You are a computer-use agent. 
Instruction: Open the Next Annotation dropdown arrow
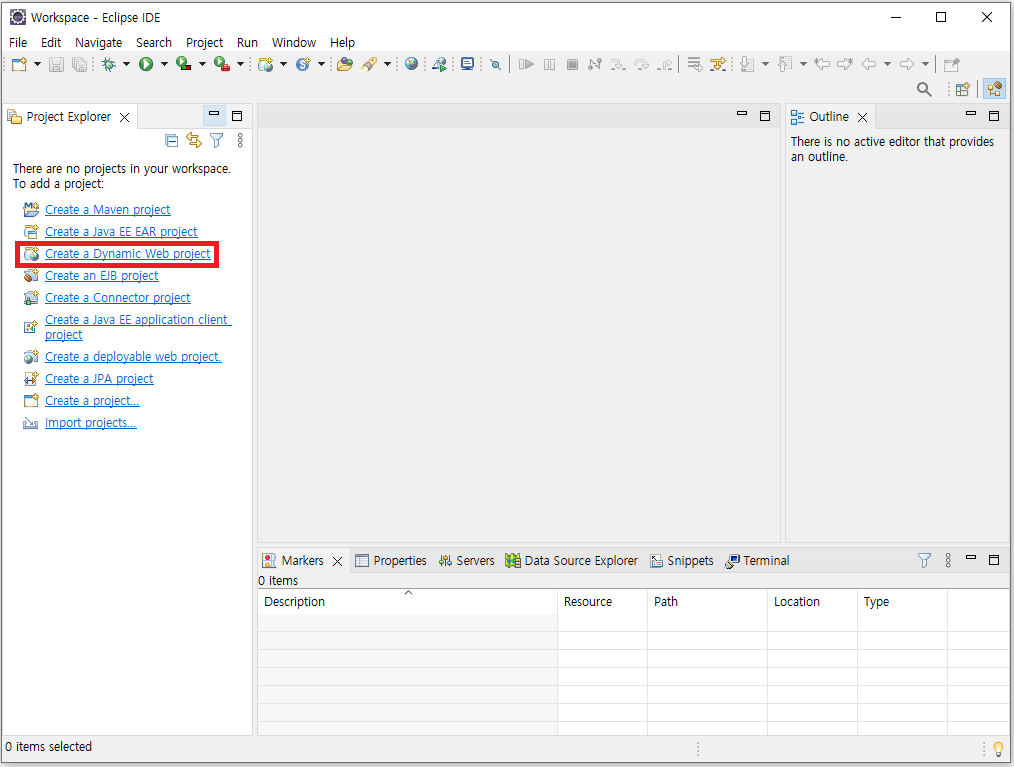765,64
